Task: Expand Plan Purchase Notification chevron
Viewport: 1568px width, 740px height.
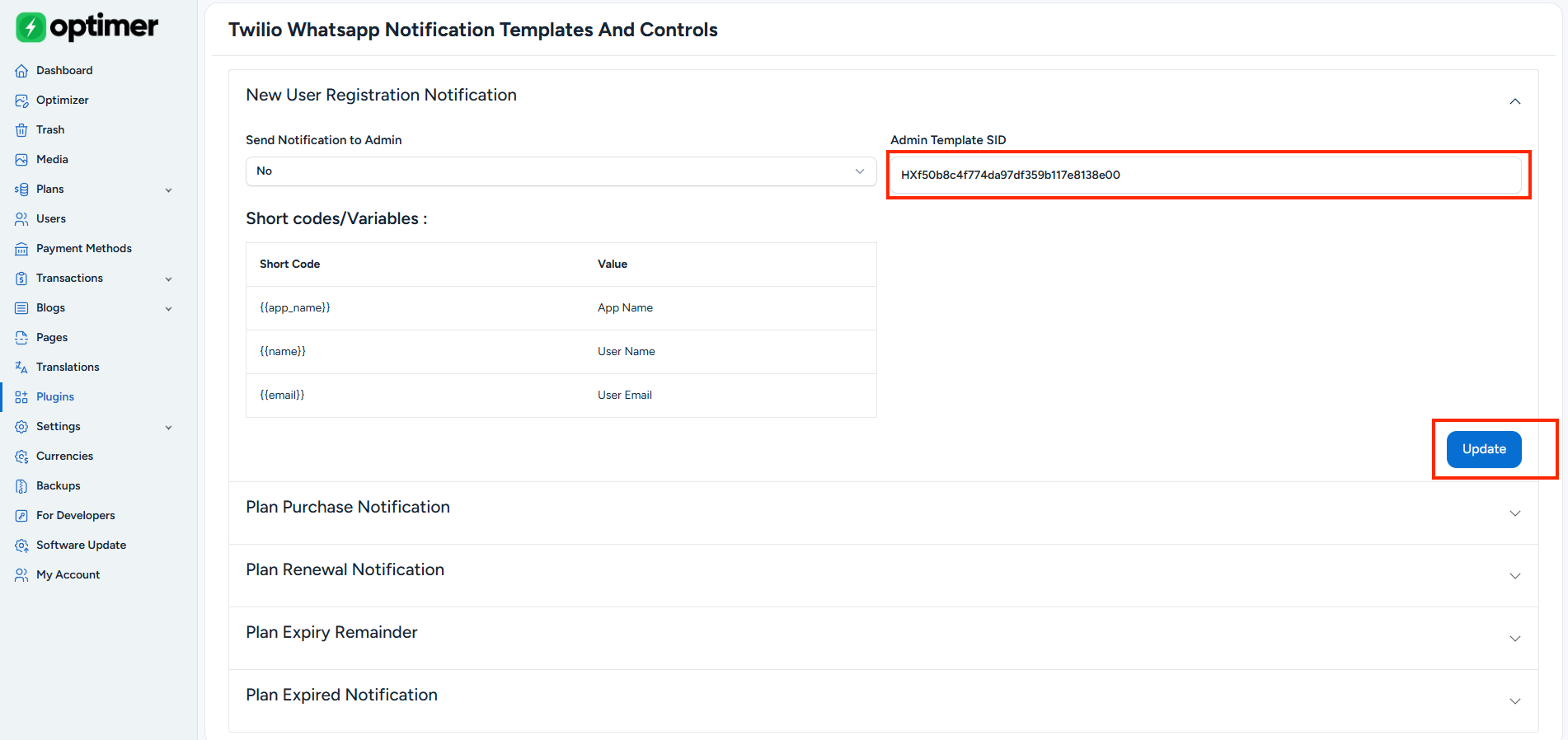Action: click(x=1514, y=513)
